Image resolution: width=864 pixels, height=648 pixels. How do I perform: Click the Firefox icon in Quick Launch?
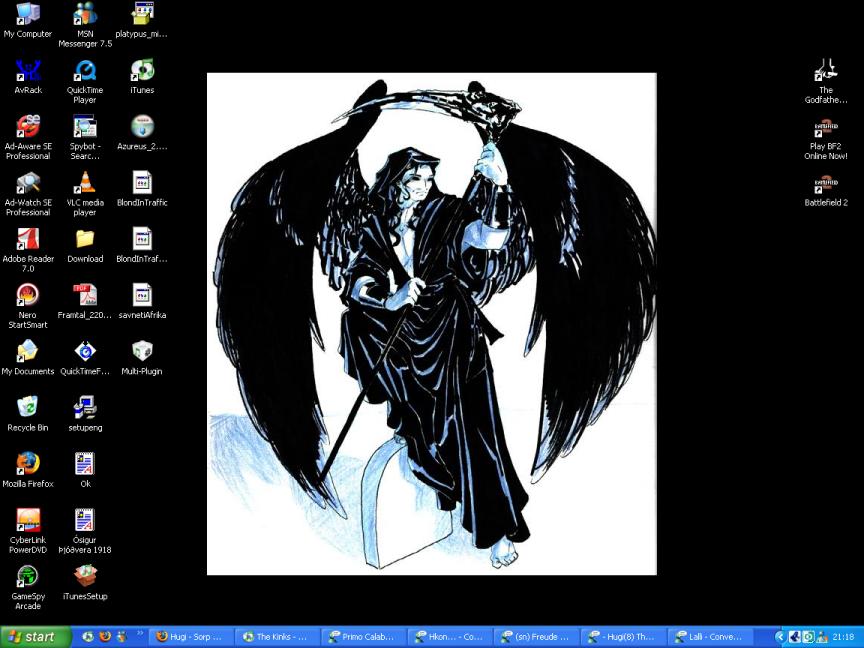point(105,636)
